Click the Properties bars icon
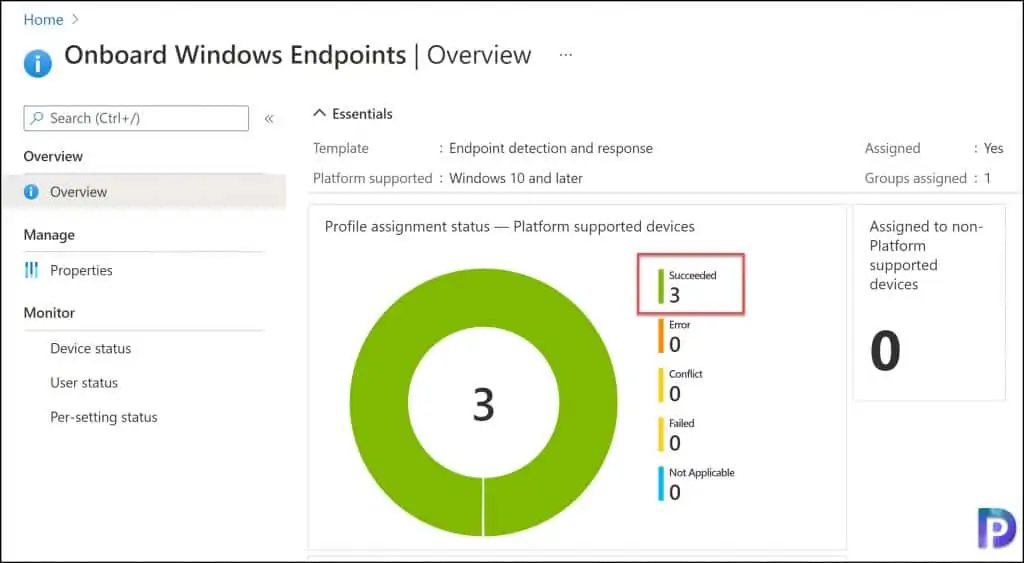This screenshot has width=1024, height=563. pos(31,270)
